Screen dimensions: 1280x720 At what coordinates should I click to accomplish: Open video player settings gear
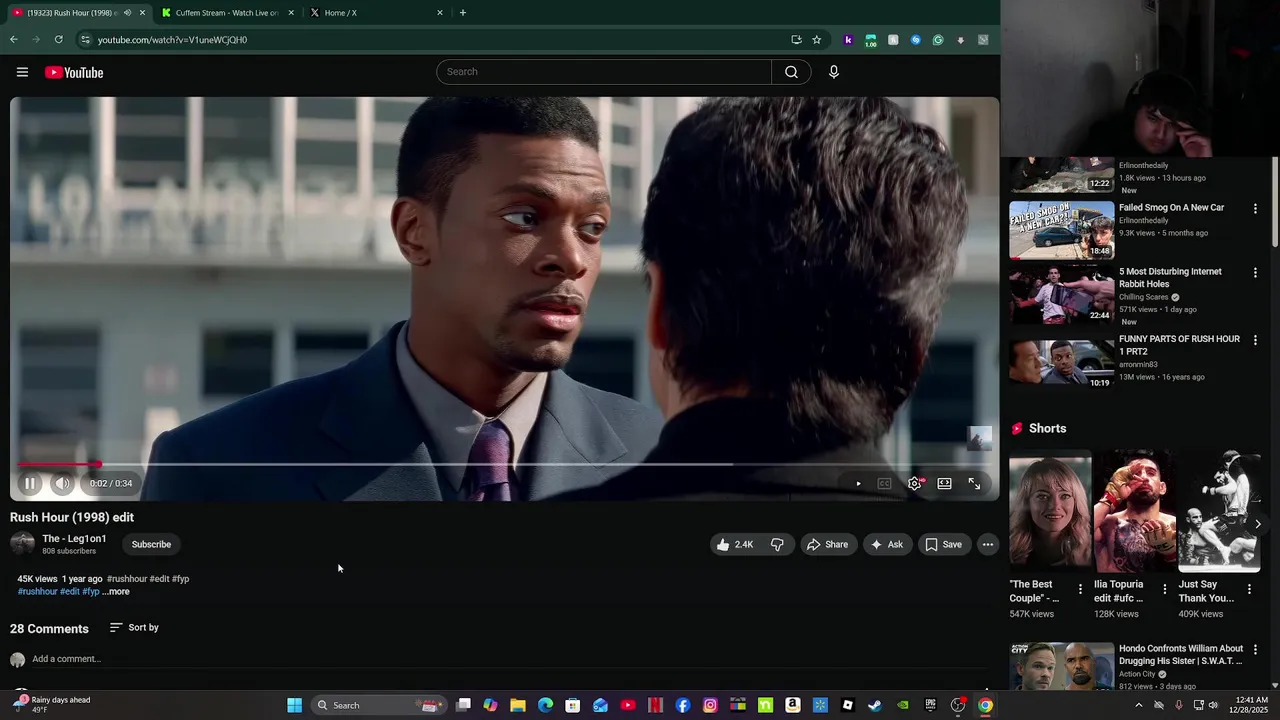coord(915,484)
